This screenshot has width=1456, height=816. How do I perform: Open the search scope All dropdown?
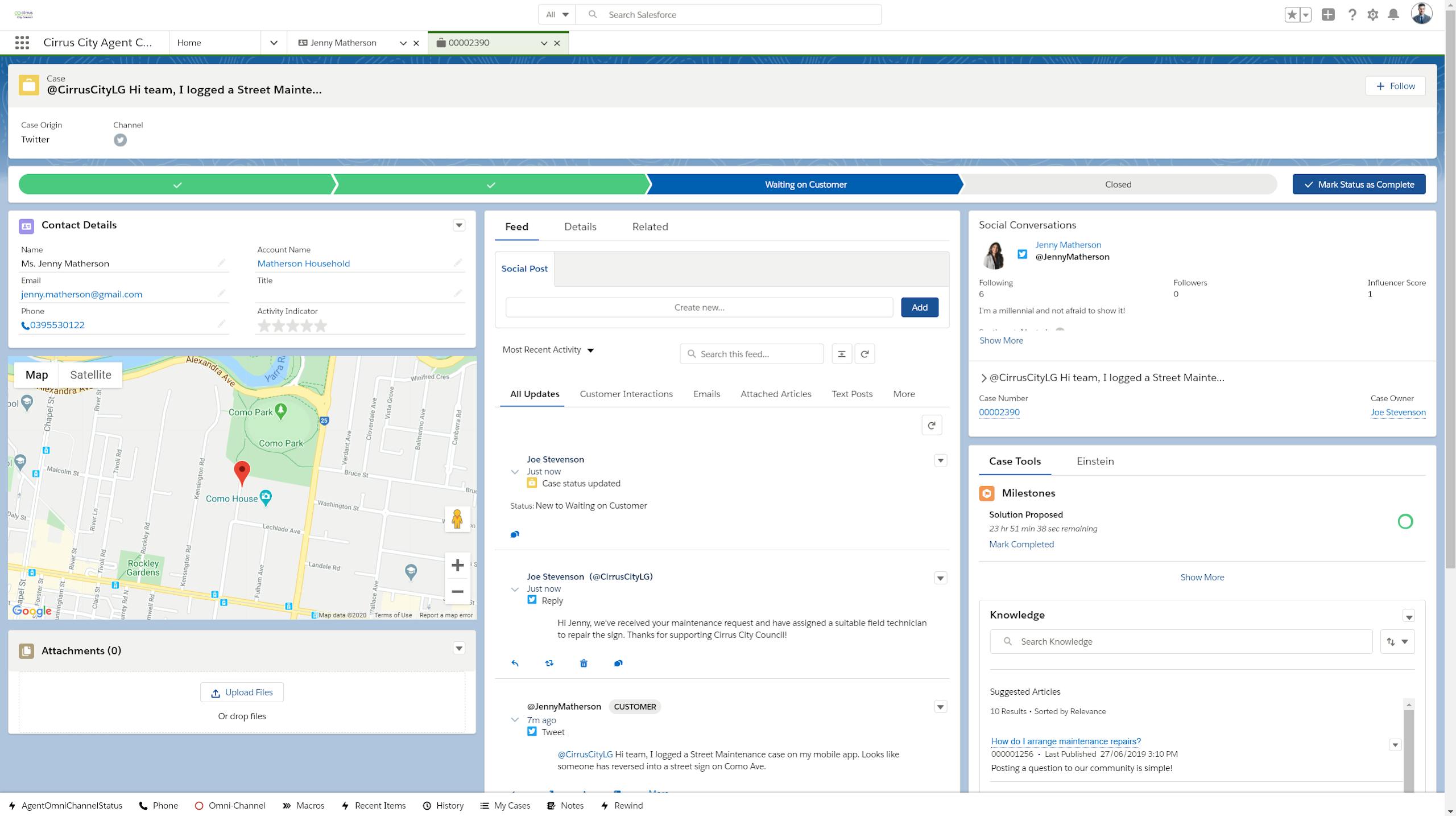pos(557,15)
